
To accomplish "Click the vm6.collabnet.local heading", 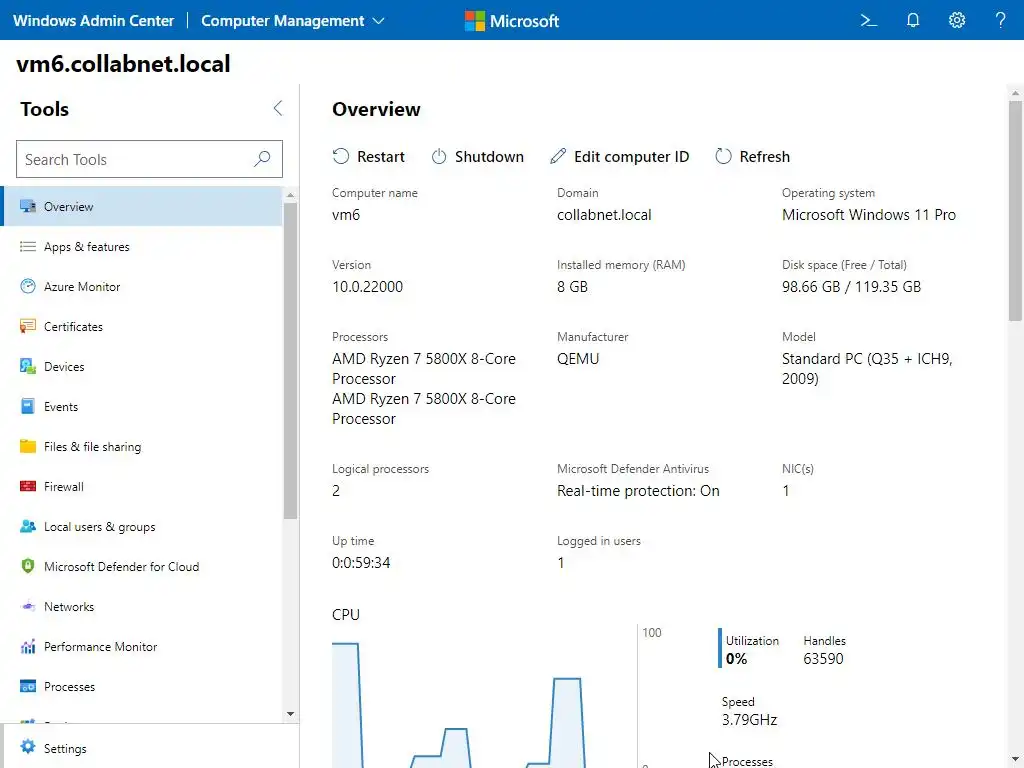I will (123, 63).
